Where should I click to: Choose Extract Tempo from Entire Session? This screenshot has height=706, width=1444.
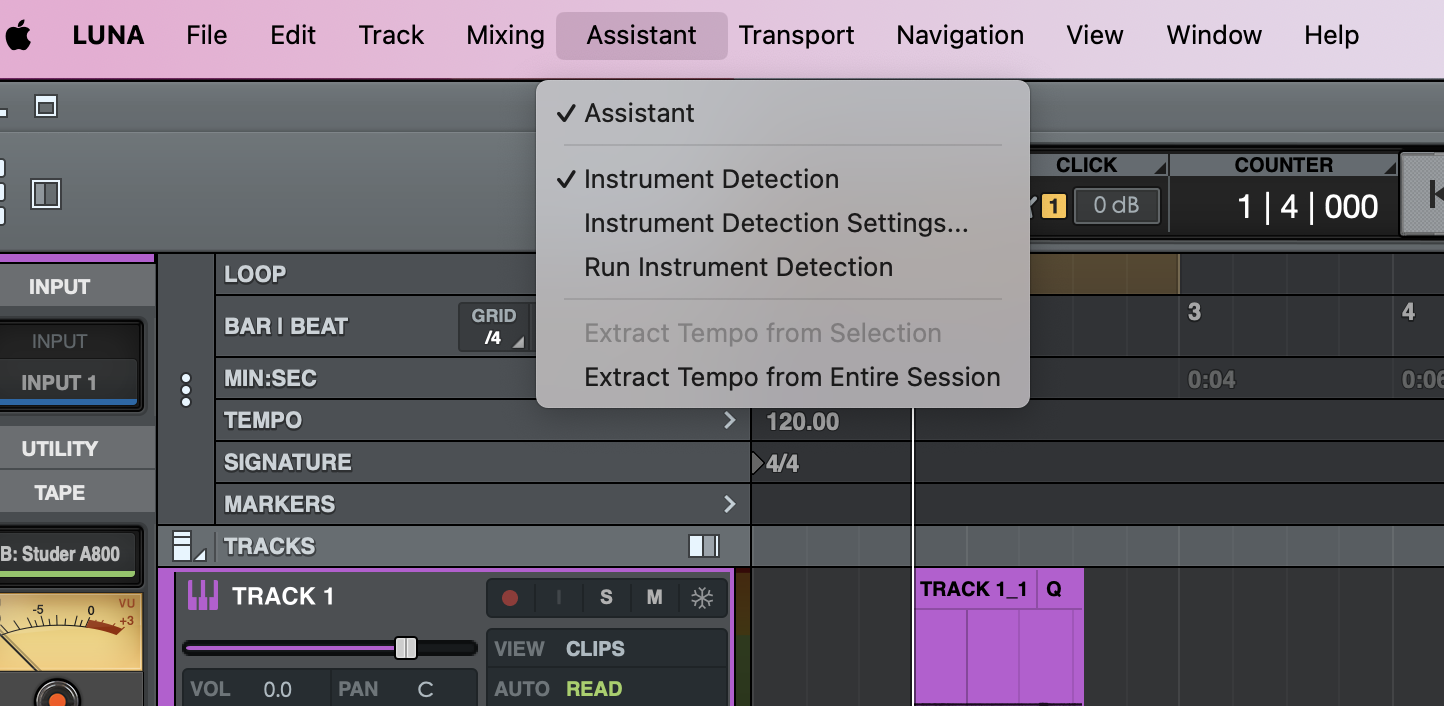coord(792,378)
